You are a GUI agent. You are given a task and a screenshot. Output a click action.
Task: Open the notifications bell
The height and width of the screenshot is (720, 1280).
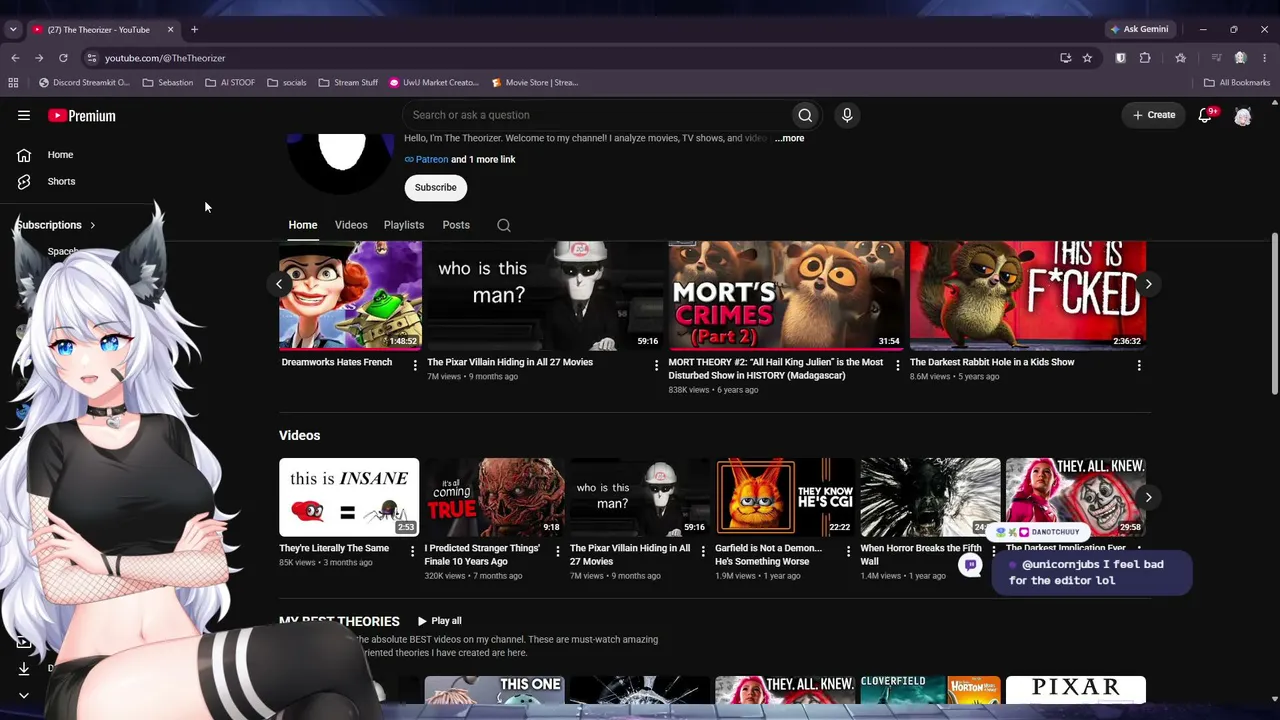tap(1205, 115)
